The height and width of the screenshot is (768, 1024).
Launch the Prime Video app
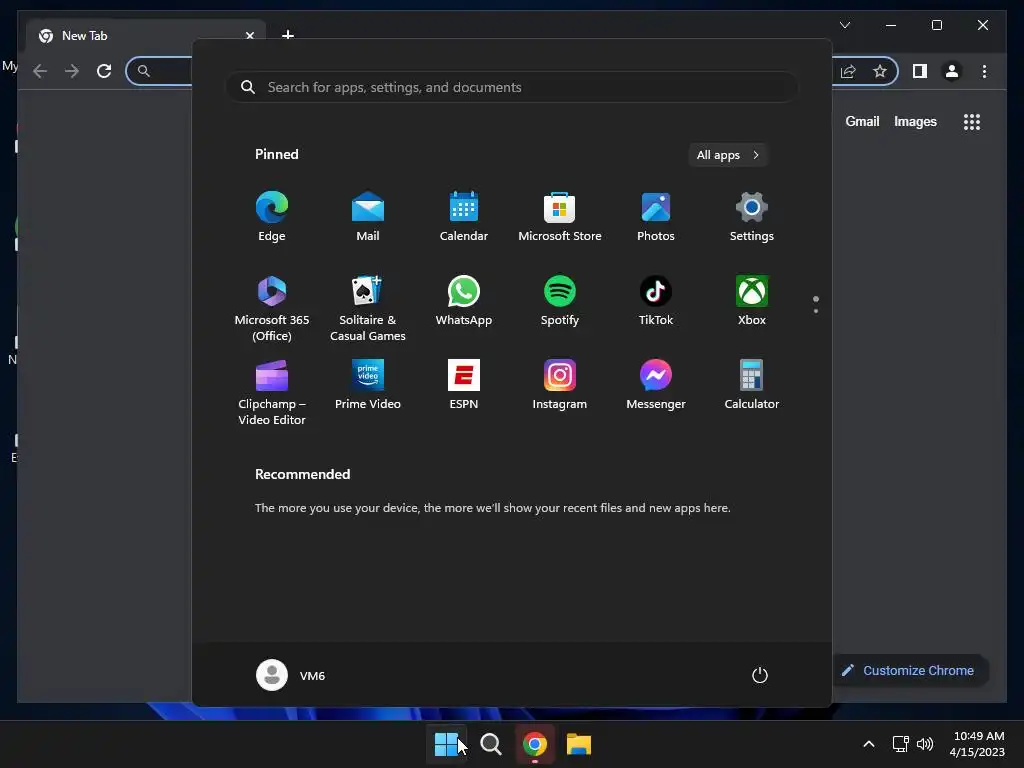tap(368, 385)
